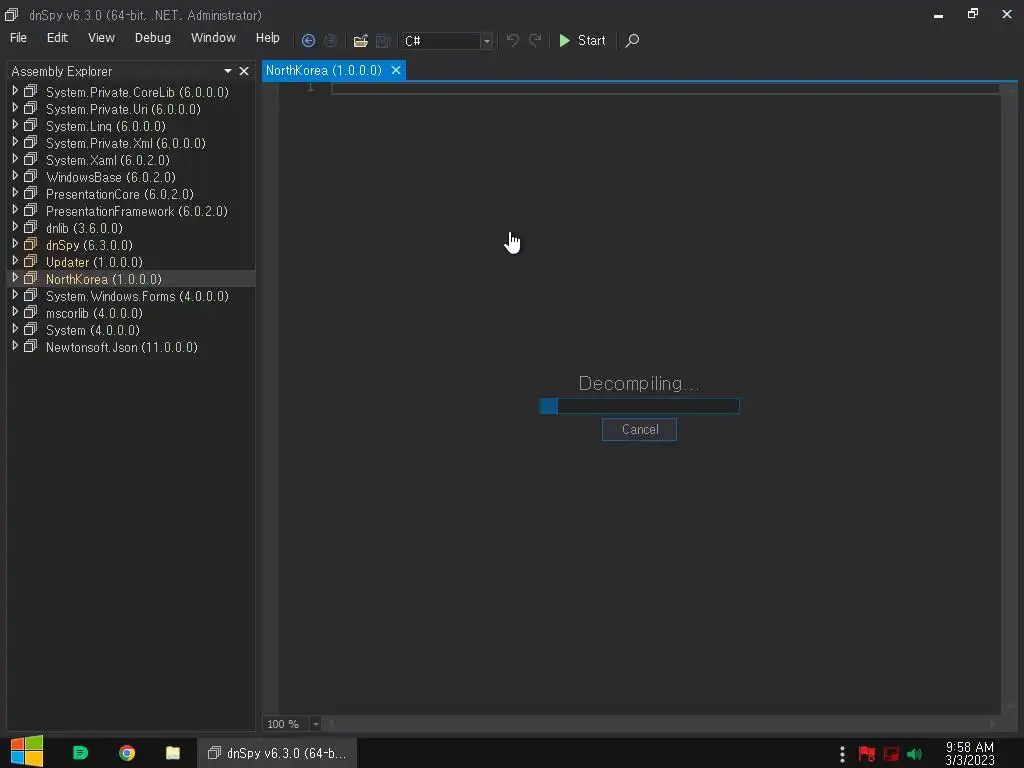Open the Debug menu
Viewport: 1024px width, 768px height.
pyautogui.click(x=153, y=38)
